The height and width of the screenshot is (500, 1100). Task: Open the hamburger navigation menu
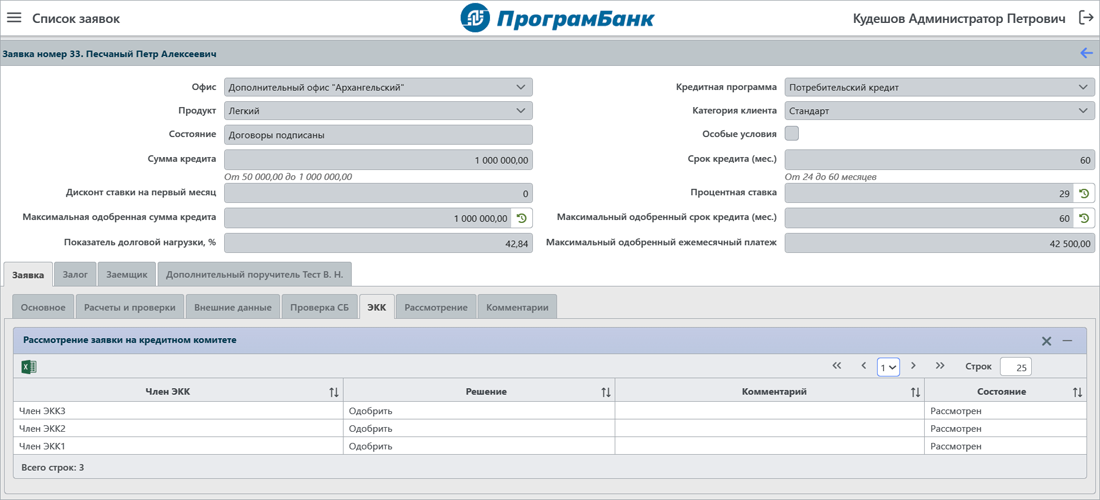(x=14, y=18)
